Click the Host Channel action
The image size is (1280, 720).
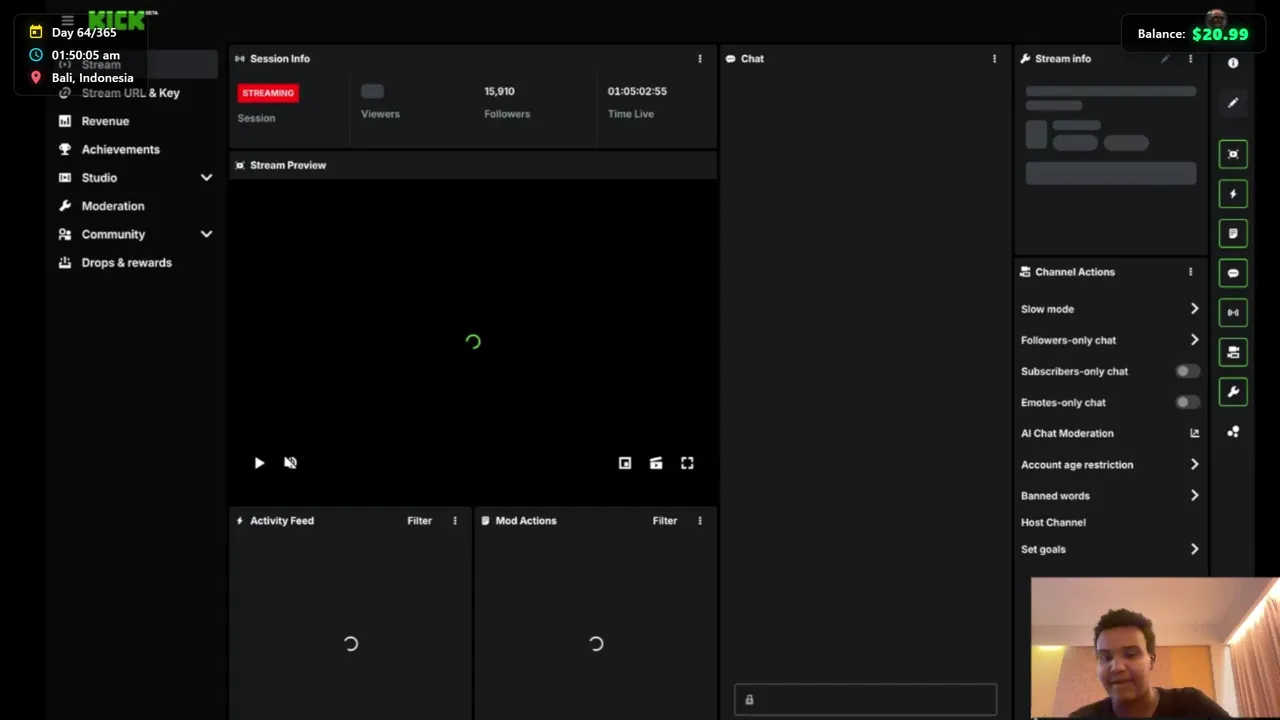click(1053, 522)
